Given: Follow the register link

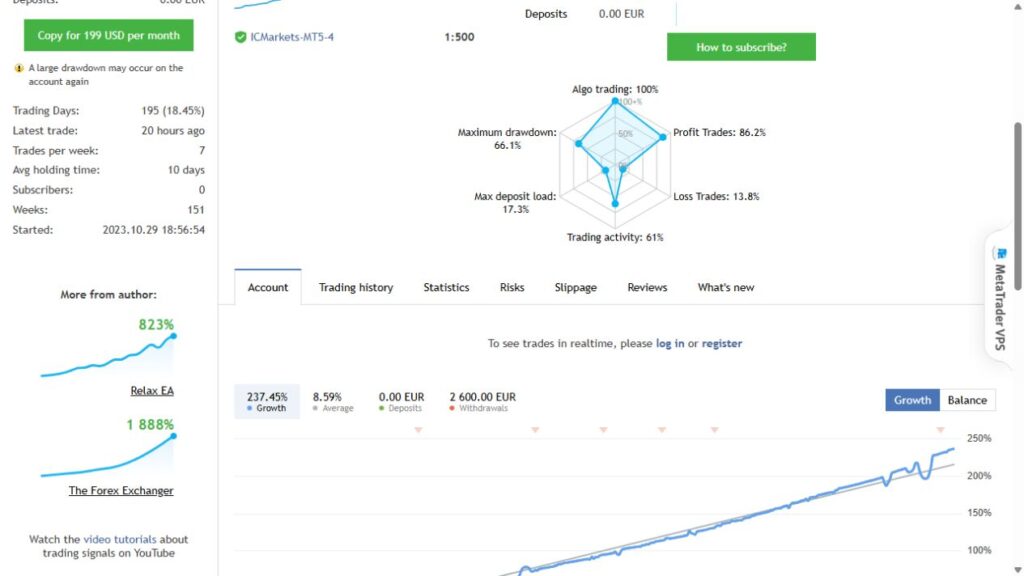Looking at the screenshot, I should (722, 344).
